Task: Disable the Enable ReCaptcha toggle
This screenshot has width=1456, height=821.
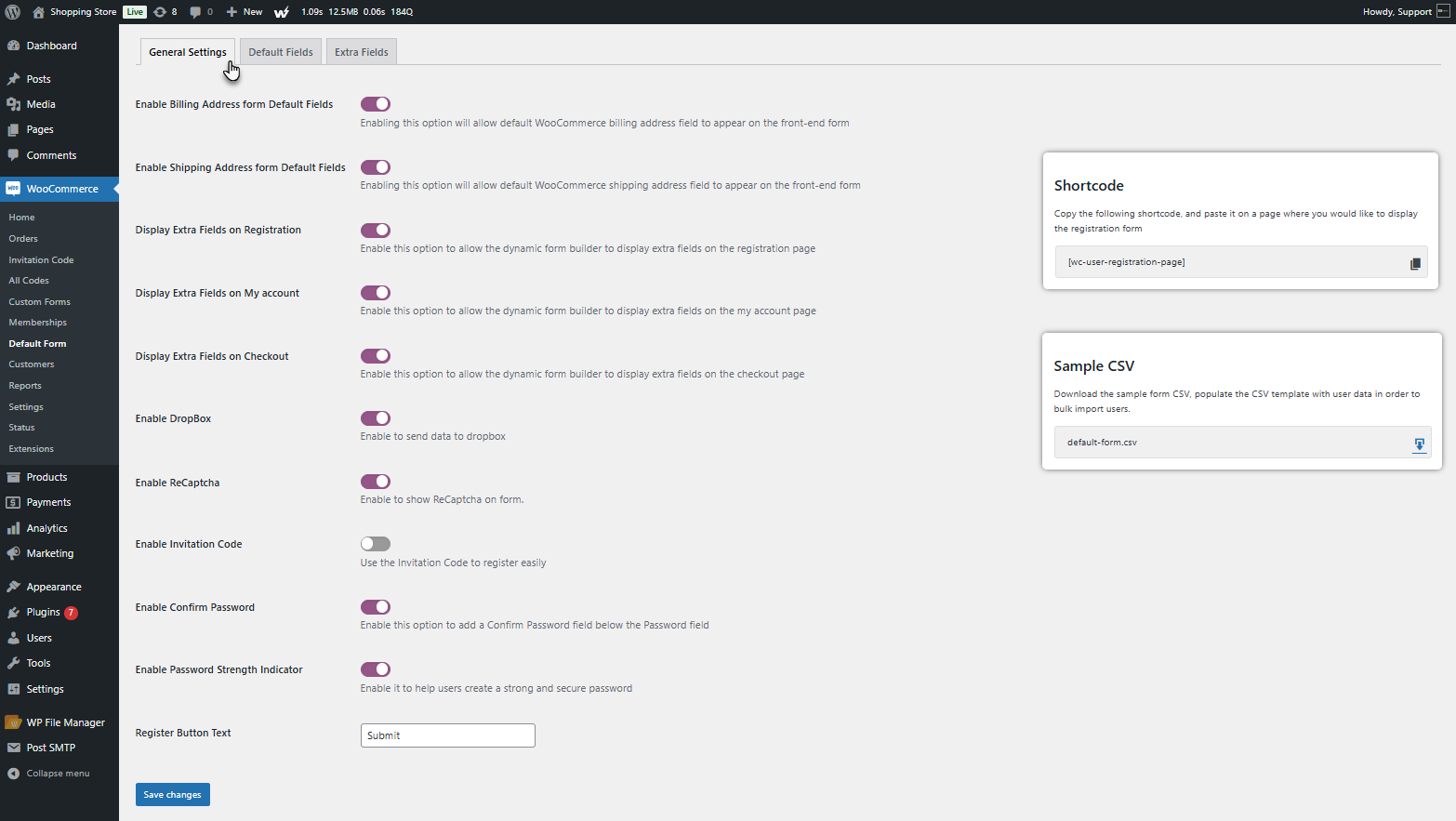Action: click(x=376, y=482)
